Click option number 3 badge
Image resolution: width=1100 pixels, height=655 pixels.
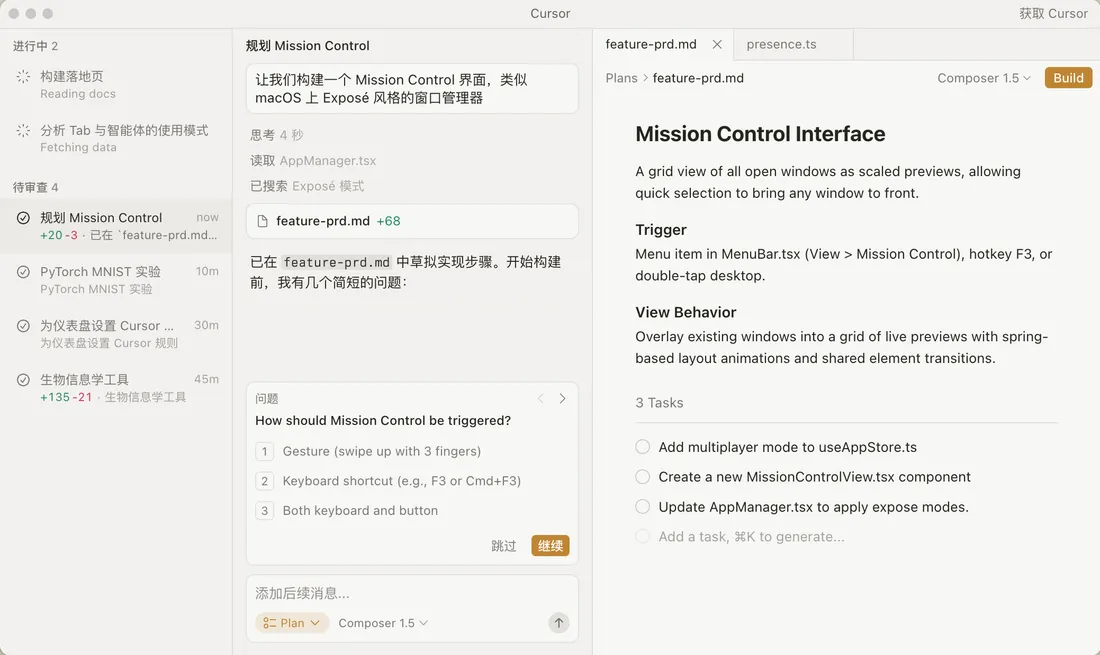click(x=264, y=511)
